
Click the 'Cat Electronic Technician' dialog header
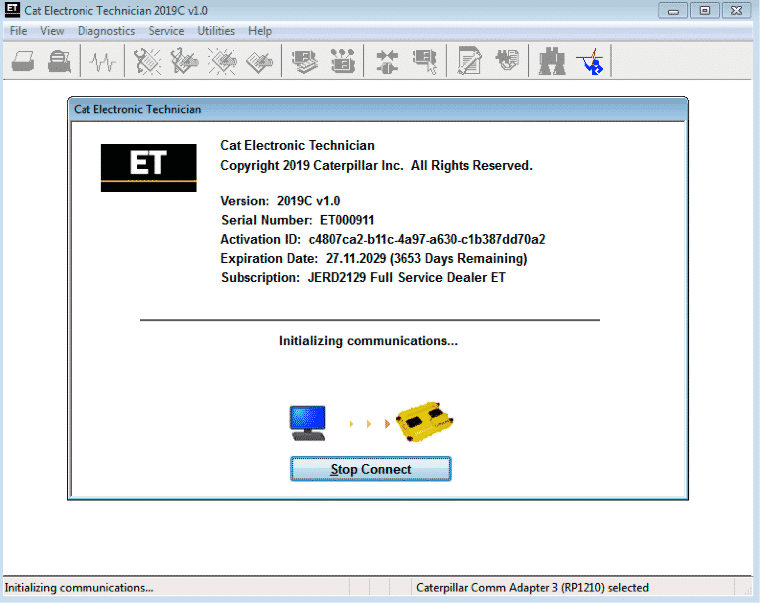point(138,110)
